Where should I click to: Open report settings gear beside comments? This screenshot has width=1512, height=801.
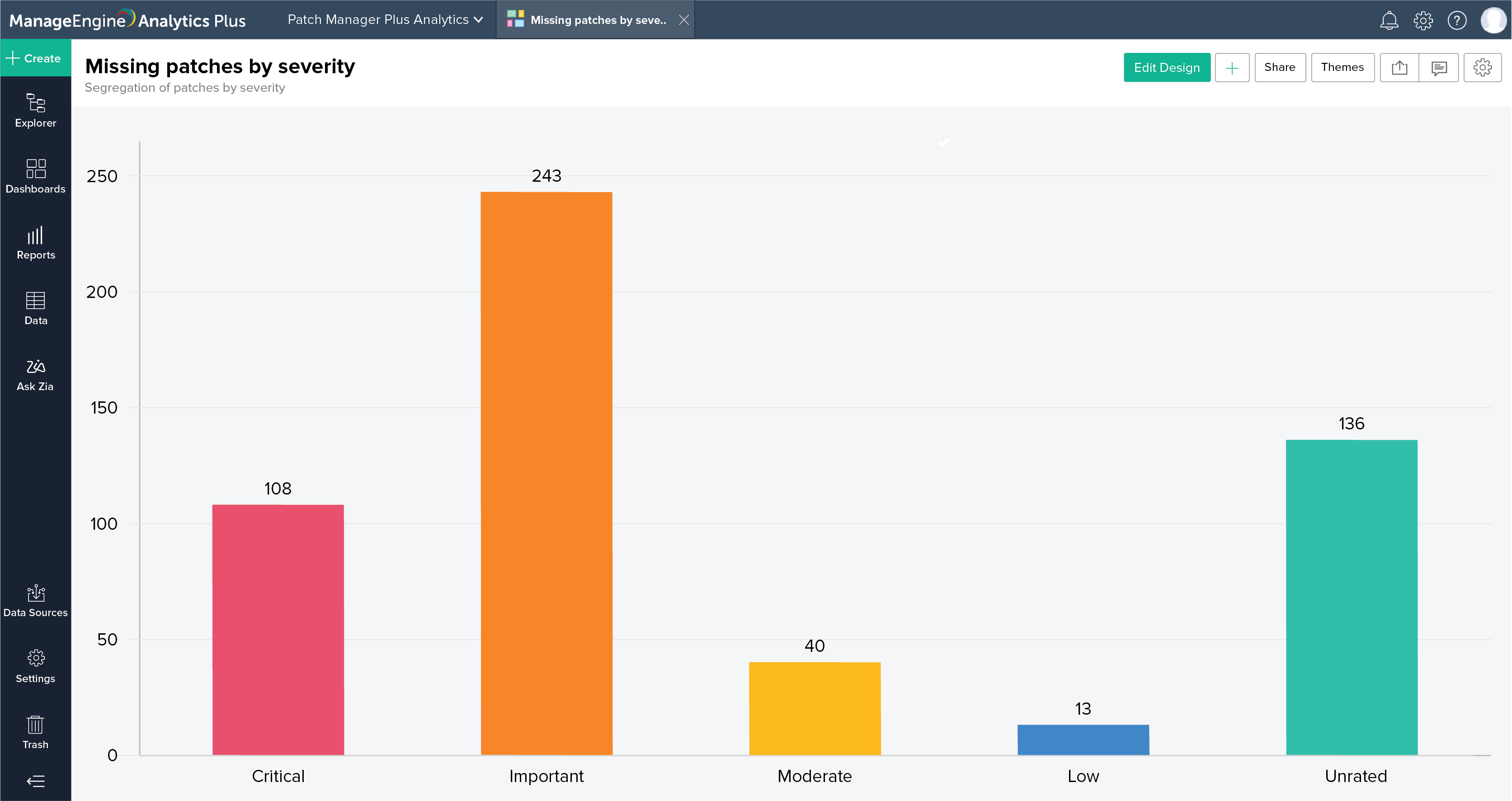pos(1482,67)
